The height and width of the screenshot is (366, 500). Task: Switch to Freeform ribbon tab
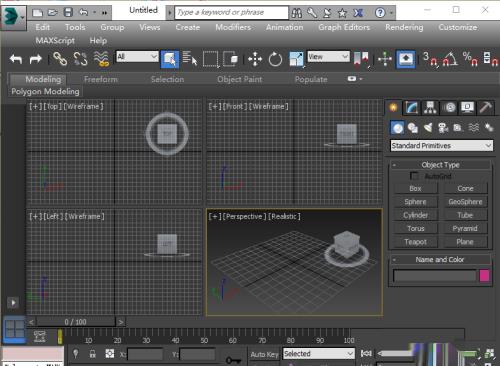(101, 79)
